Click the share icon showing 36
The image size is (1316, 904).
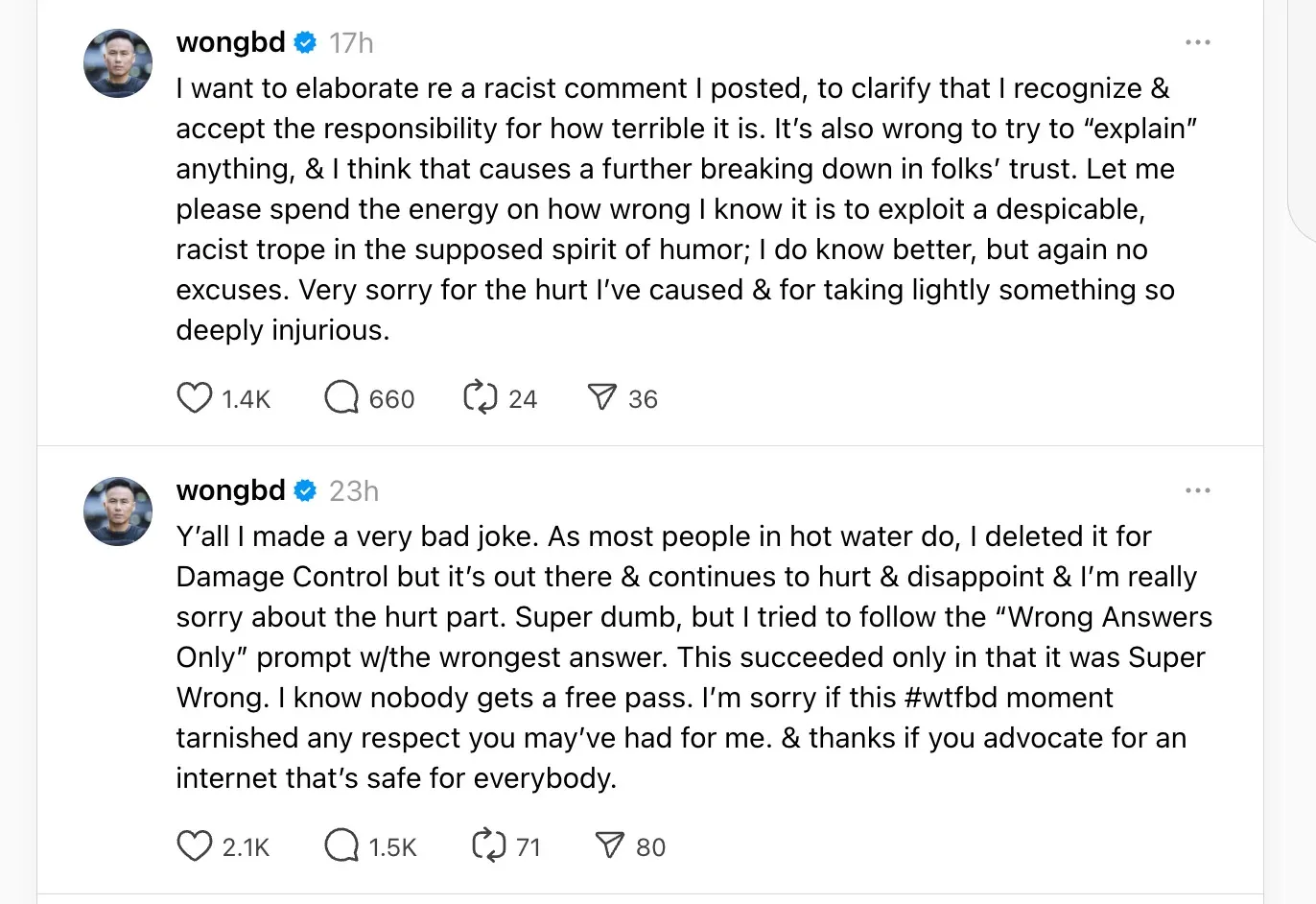point(602,396)
